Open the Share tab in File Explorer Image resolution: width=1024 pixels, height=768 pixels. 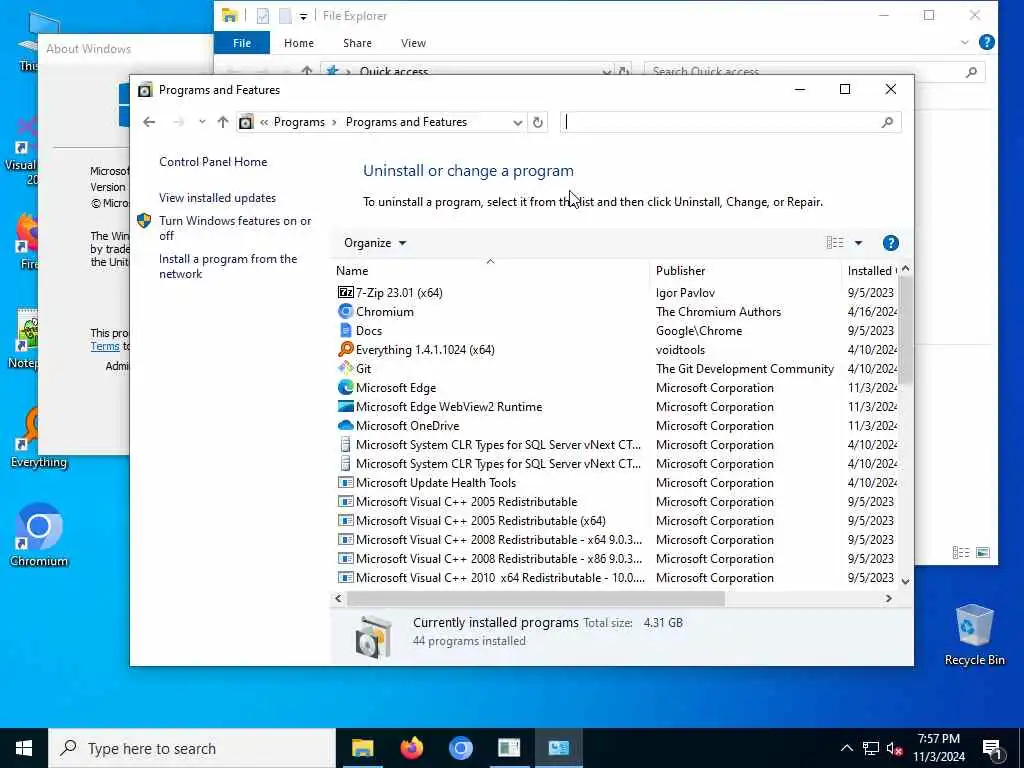click(357, 43)
